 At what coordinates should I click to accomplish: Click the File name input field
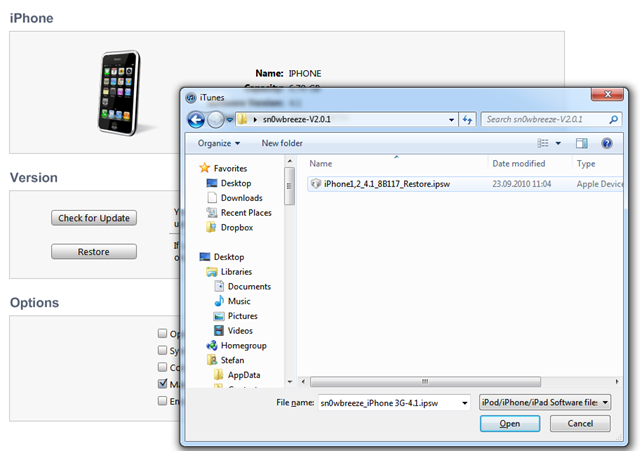(x=389, y=403)
